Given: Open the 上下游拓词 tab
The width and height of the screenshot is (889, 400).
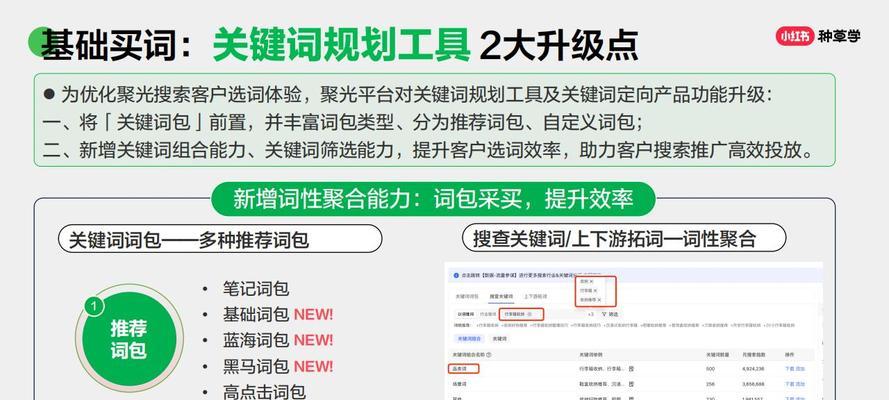Looking at the screenshot, I should click(x=536, y=296).
